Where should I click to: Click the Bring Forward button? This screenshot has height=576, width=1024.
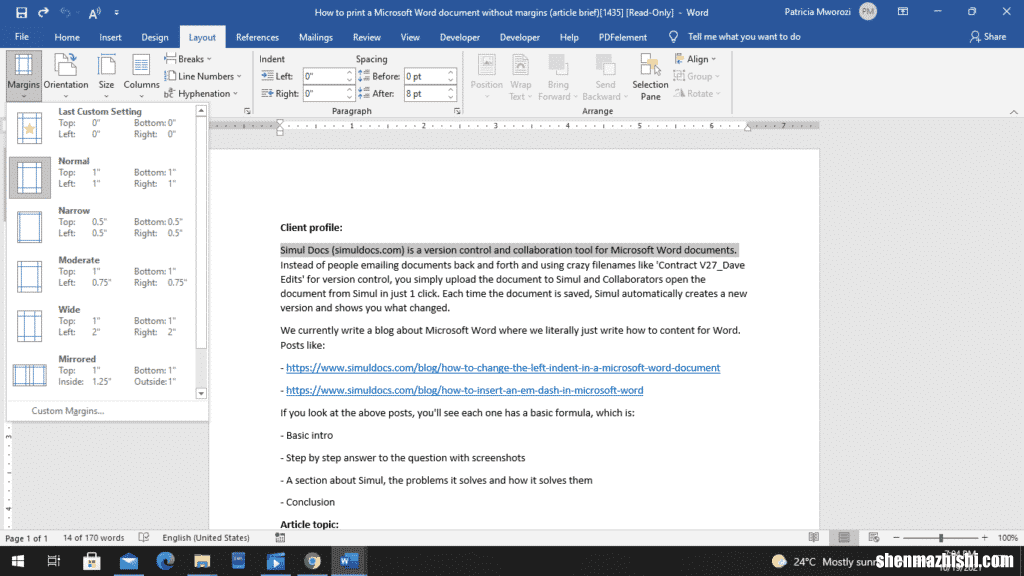(x=558, y=77)
